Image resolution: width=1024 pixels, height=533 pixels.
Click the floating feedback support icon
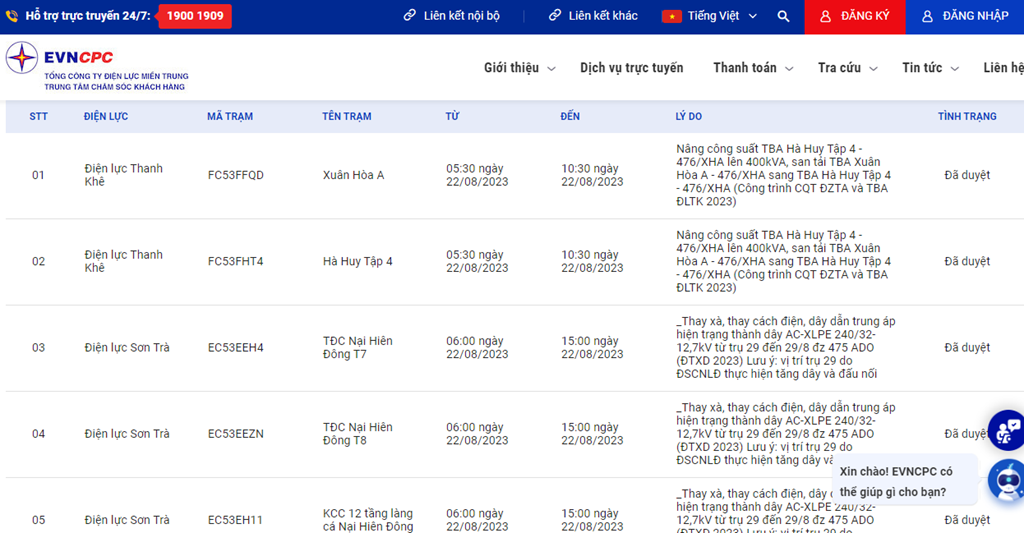[1007, 430]
